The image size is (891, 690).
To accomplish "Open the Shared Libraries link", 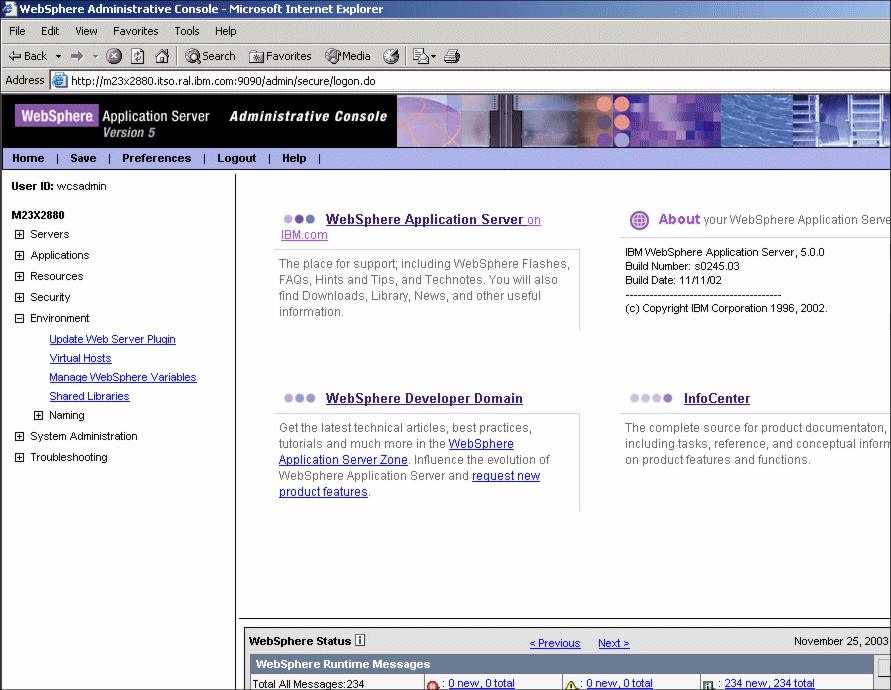I will [89, 396].
